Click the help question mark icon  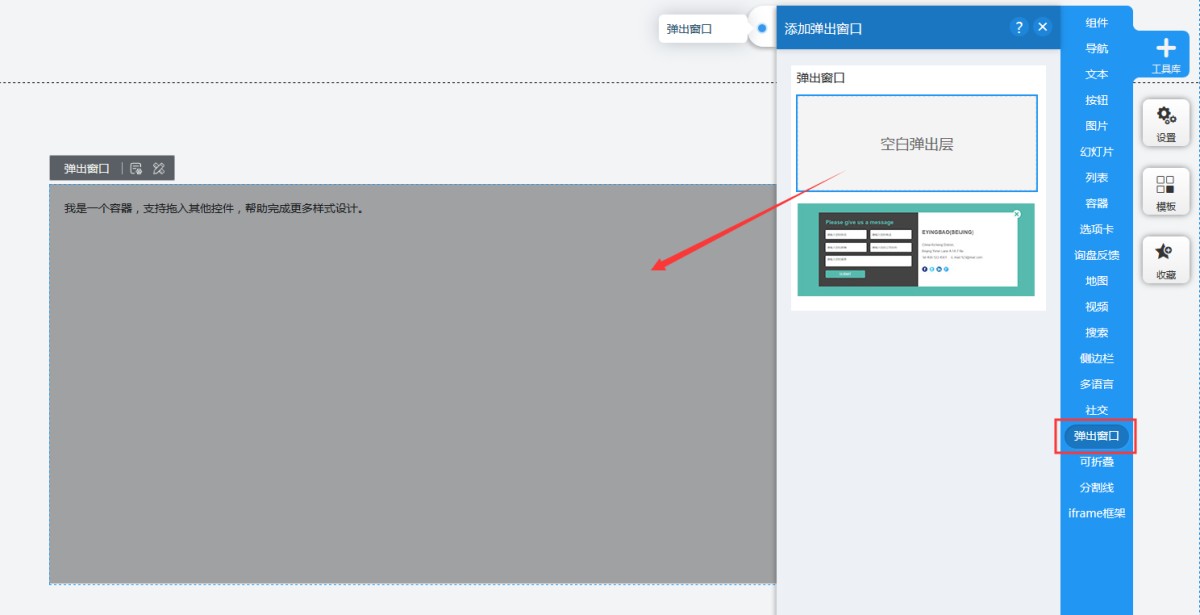1019,28
